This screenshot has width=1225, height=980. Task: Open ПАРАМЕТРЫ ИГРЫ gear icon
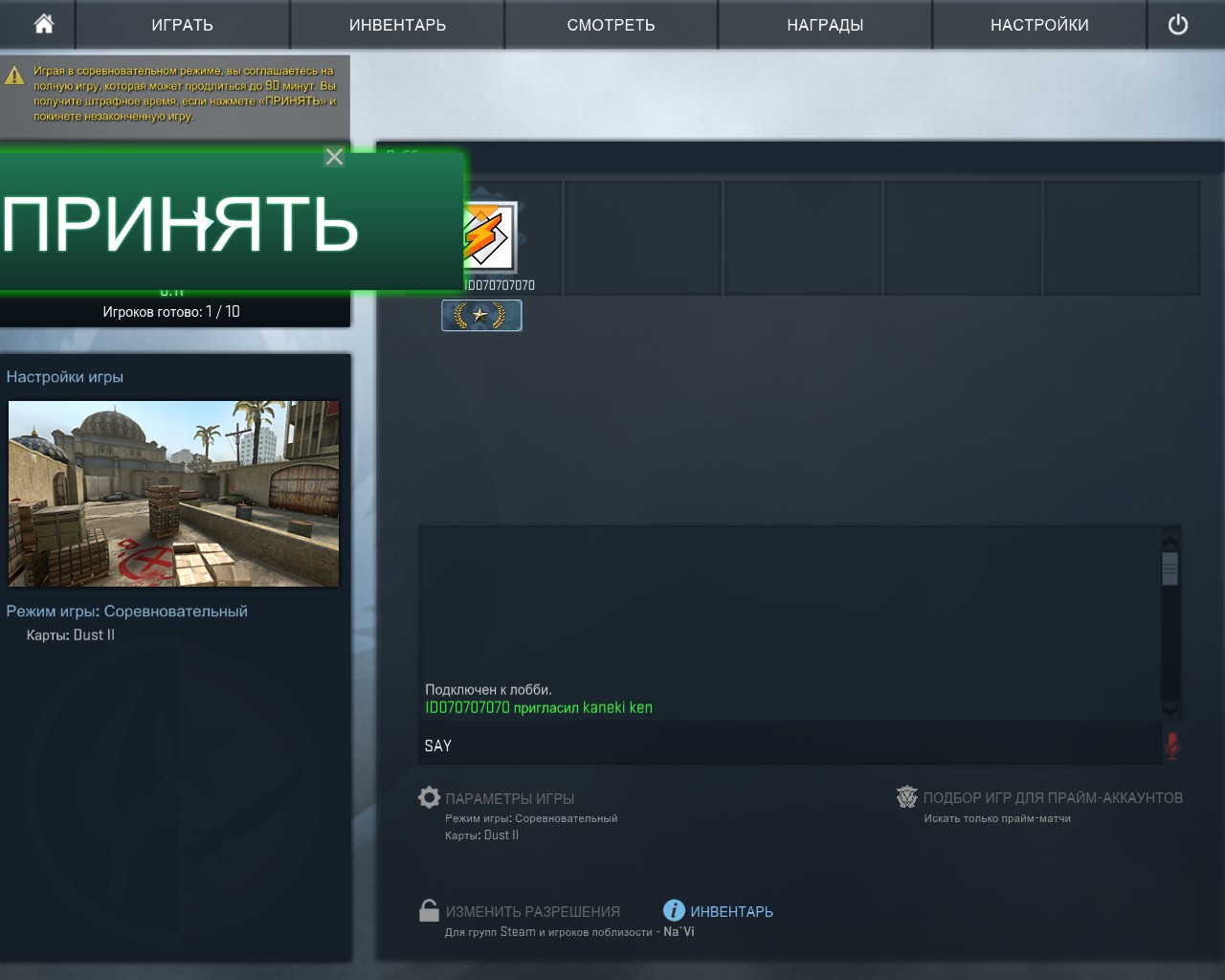(x=429, y=797)
